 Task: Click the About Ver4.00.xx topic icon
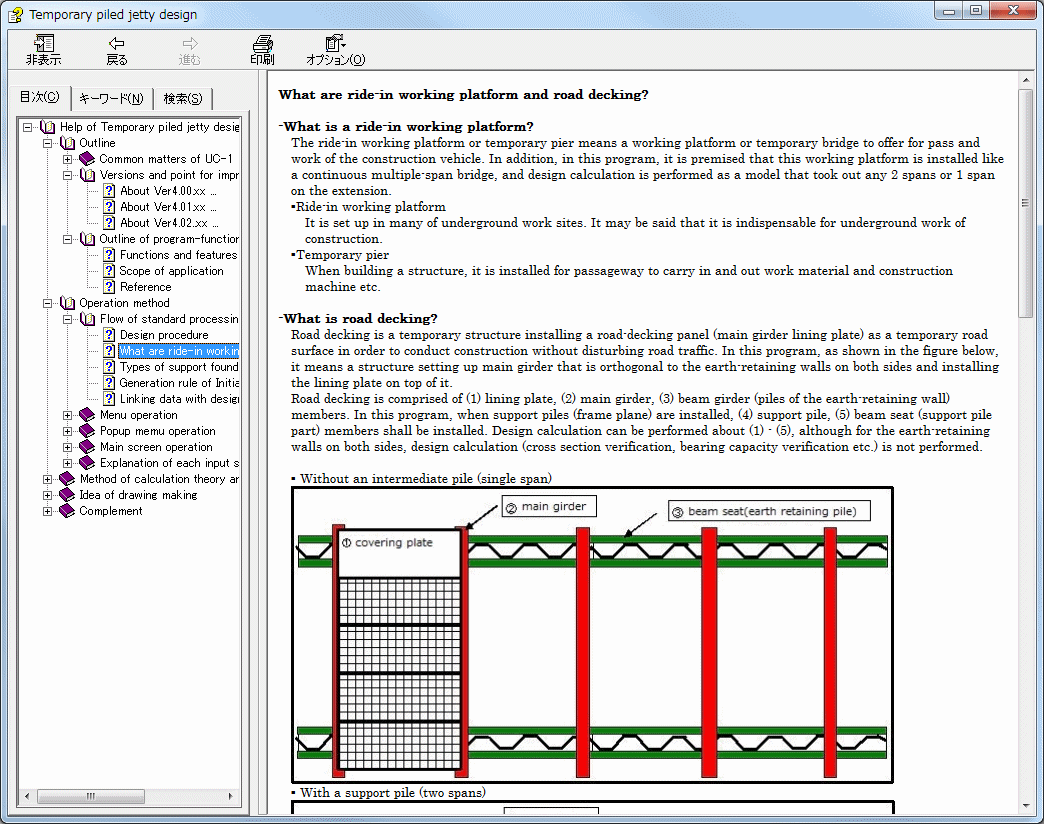click(x=109, y=191)
